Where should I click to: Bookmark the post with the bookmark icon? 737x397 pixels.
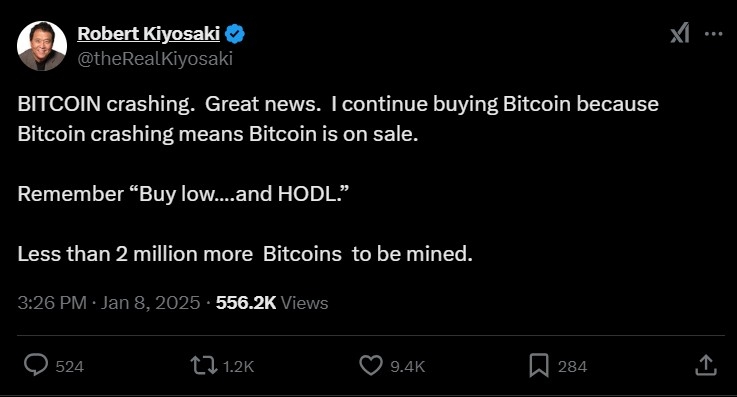[x=539, y=366]
